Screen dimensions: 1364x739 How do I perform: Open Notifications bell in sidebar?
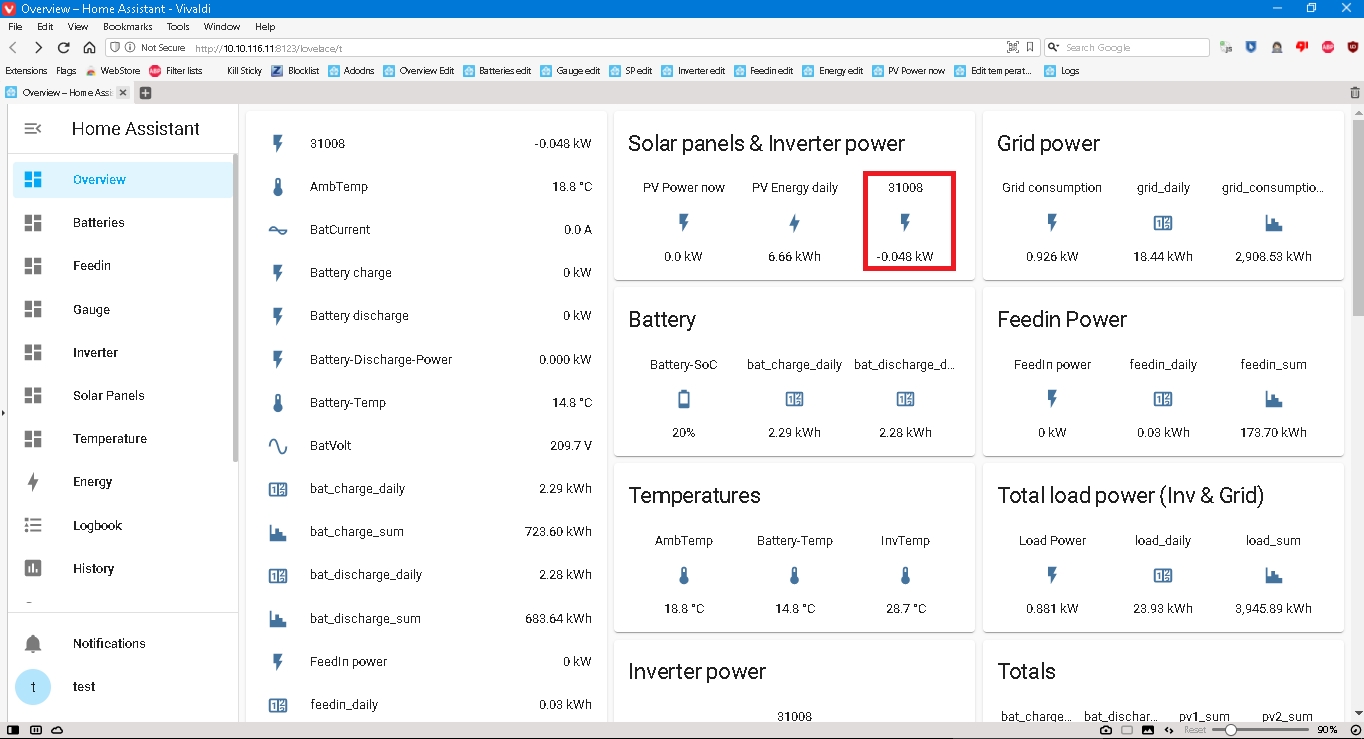(33, 644)
